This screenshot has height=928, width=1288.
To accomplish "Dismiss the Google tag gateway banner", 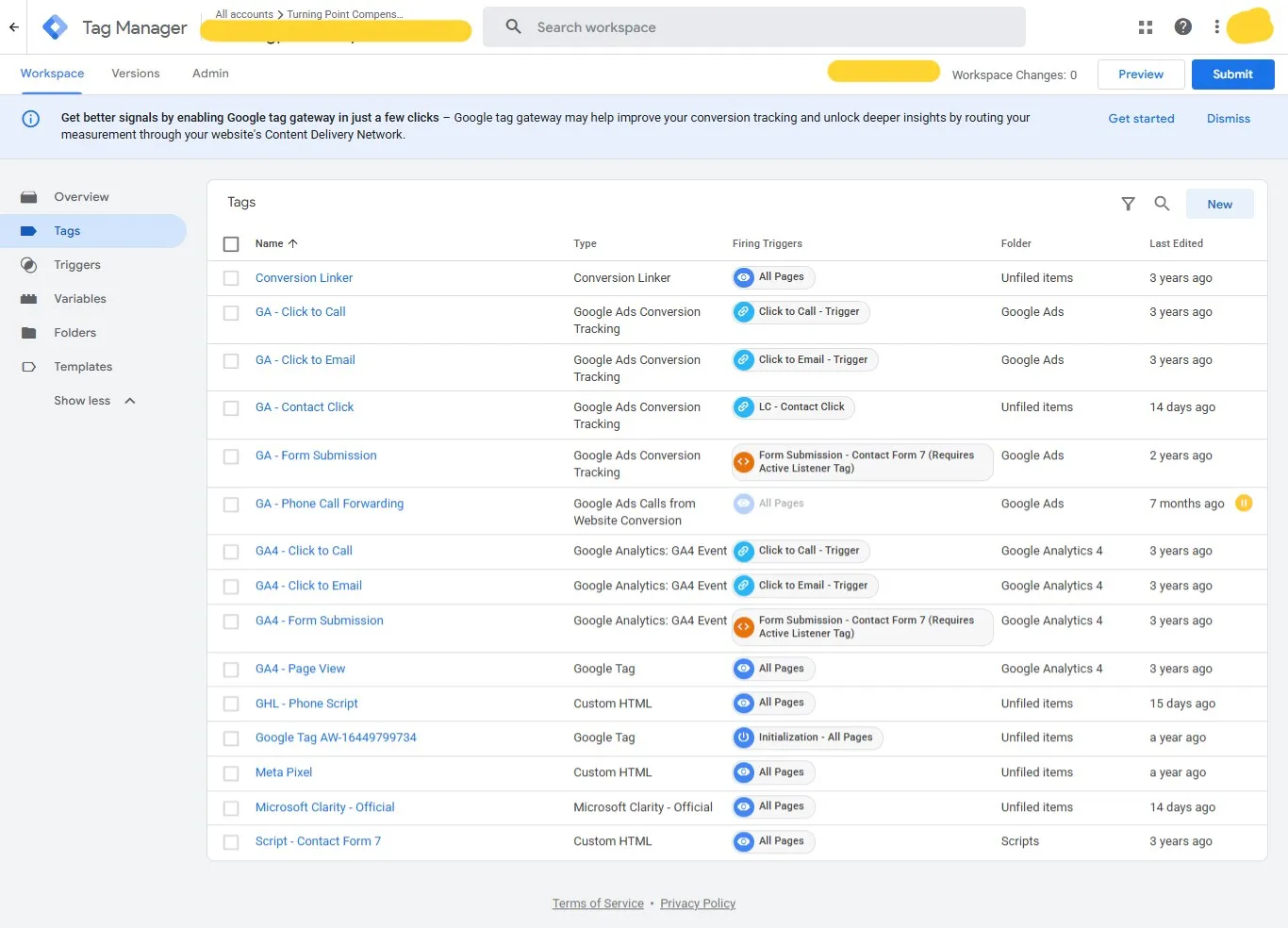I will (x=1228, y=119).
